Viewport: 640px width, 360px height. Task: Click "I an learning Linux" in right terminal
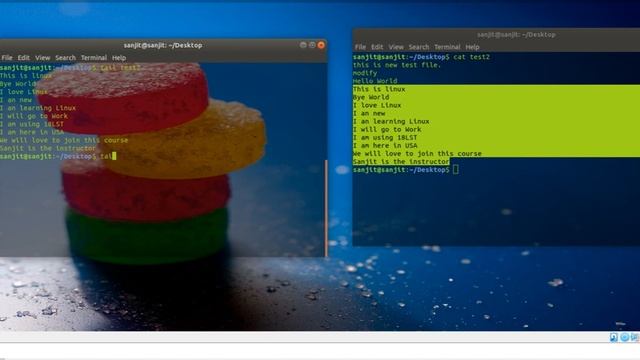(x=391, y=121)
